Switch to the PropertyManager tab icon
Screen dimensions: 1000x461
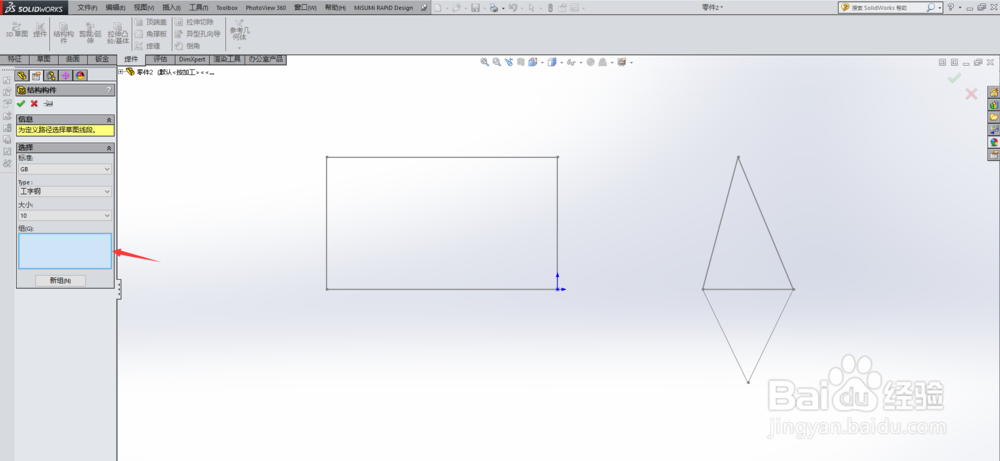tap(36, 75)
